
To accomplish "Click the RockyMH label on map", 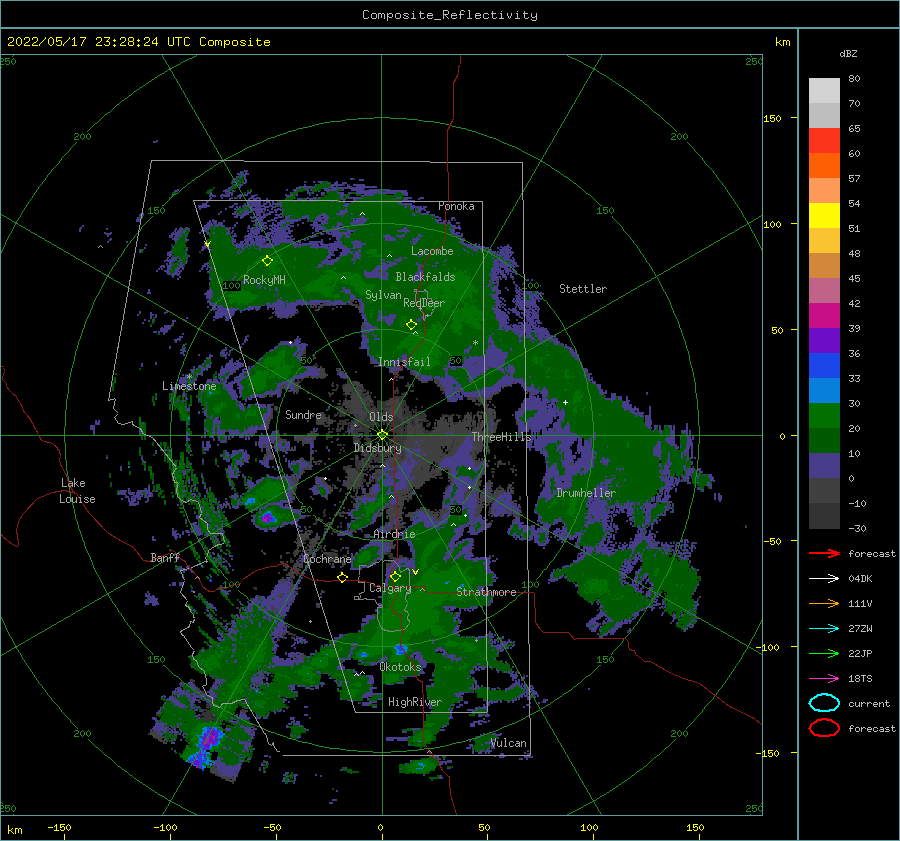I will [264, 280].
